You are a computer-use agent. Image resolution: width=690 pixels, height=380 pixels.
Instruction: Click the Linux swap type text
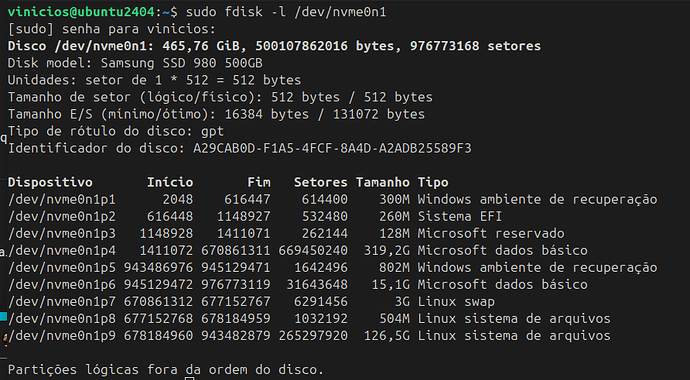(x=456, y=302)
